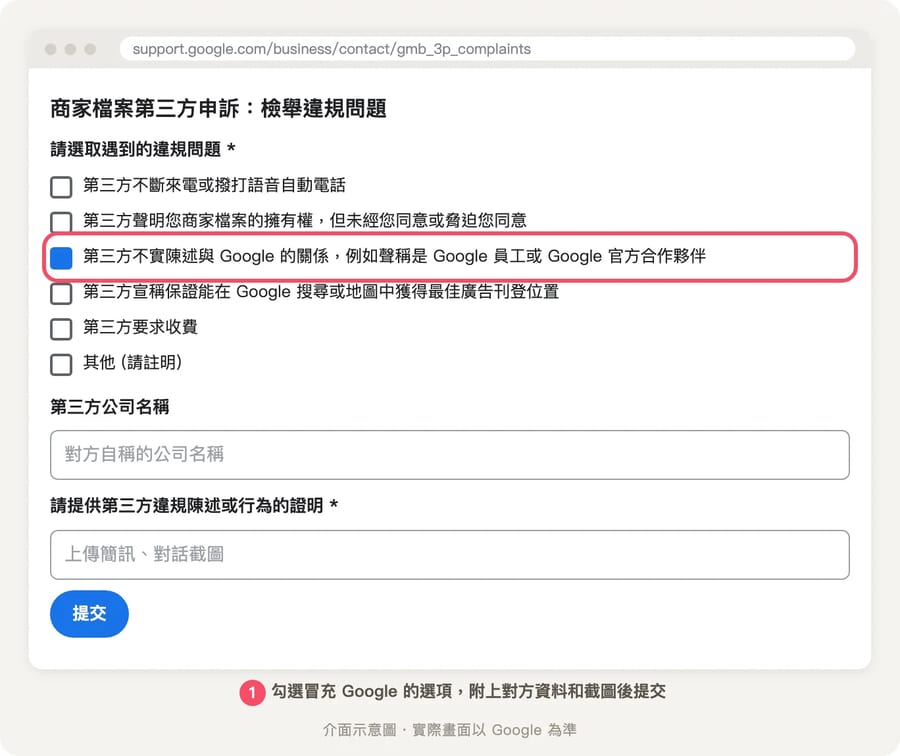This screenshot has width=900, height=756.
Task: Click option text '第三方宣稱保證能在 Google 搜尋或地圖中獲得最佳廣告刊登位置'
Action: [321, 292]
